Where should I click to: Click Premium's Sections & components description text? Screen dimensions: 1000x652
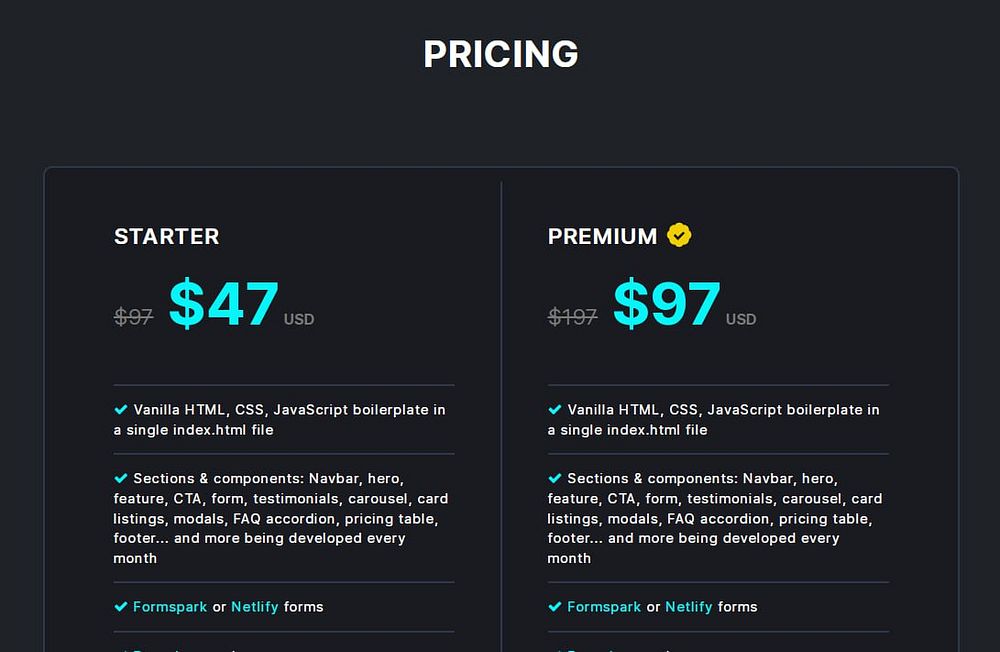pyautogui.click(x=714, y=518)
